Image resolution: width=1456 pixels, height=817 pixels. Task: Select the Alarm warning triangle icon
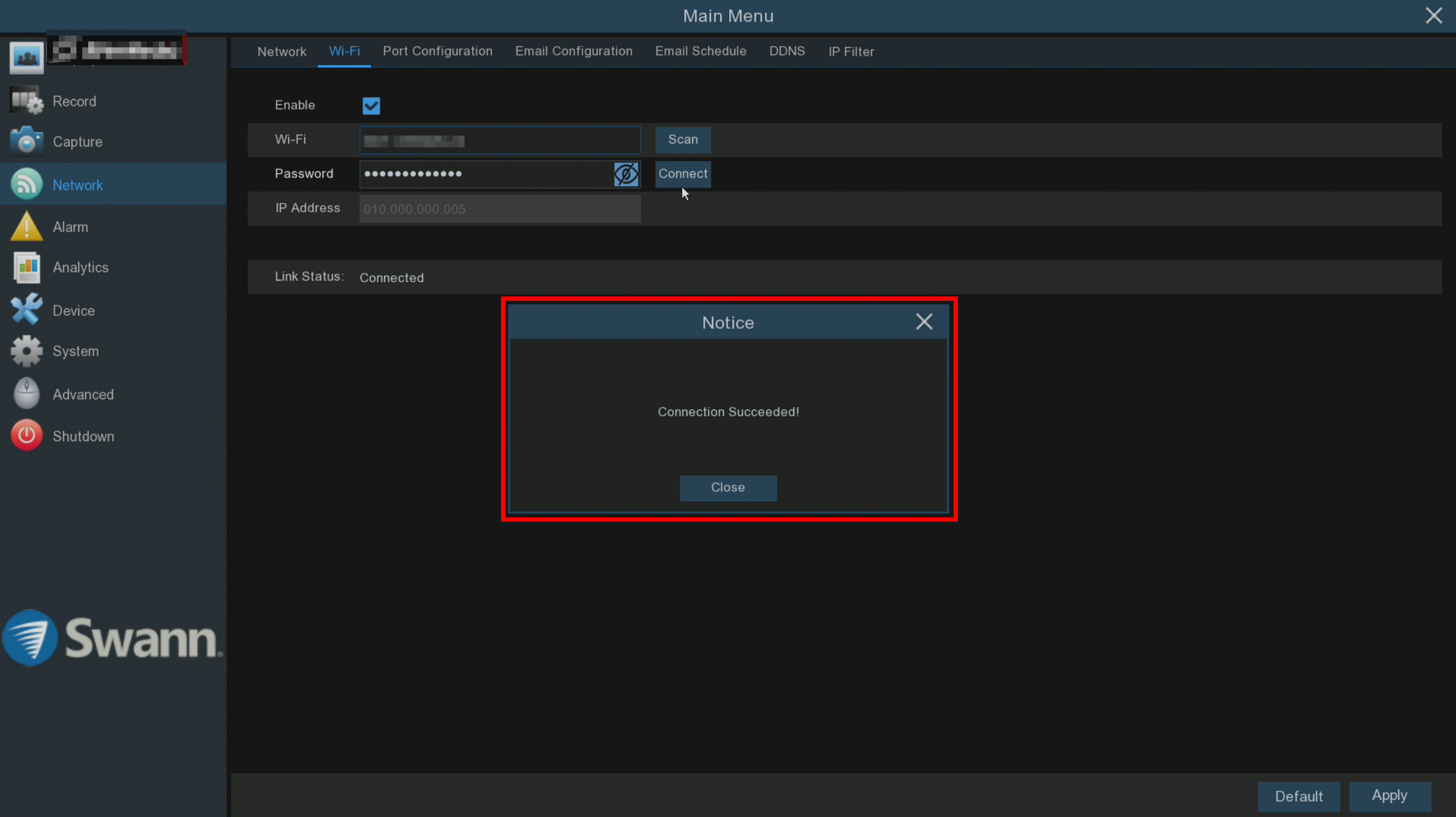pyautogui.click(x=26, y=227)
